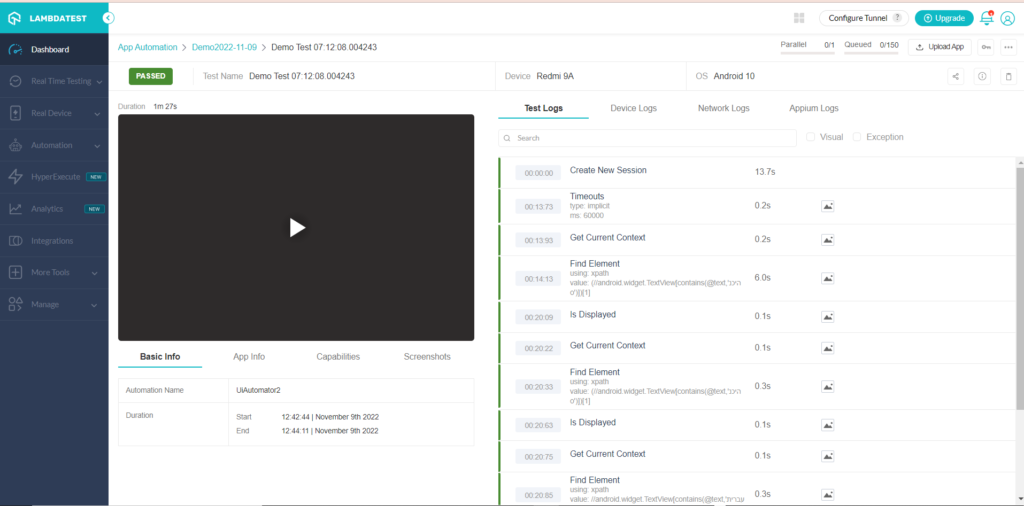Open Analytics chart icon
This screenshot has height=506, width=1024.
point(16,209)
